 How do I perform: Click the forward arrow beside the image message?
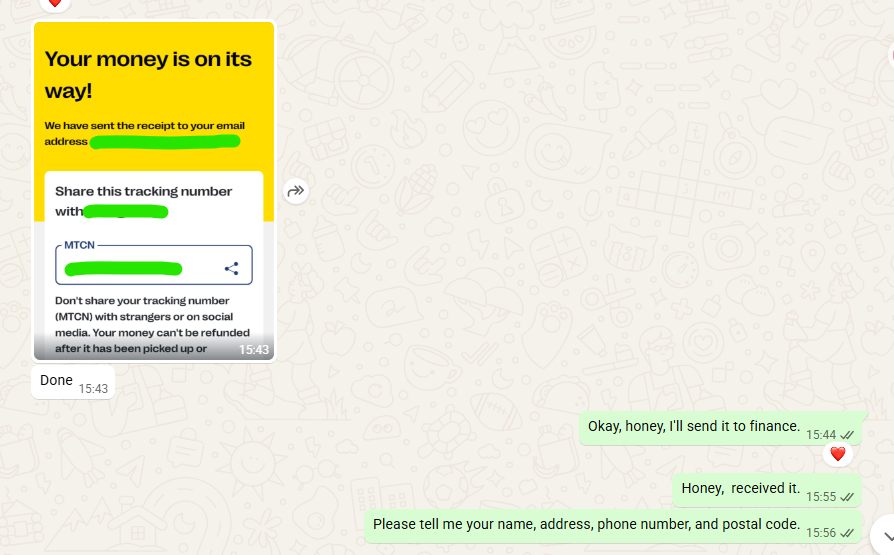pos(296,191)
